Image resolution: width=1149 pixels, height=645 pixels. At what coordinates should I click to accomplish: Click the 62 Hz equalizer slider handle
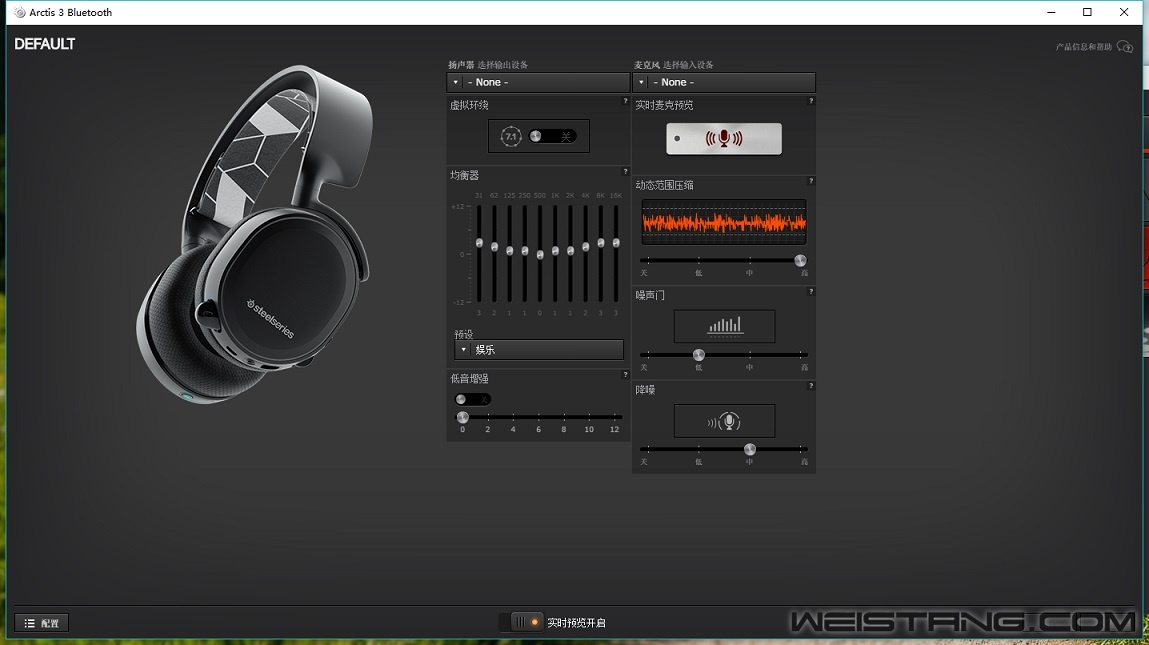pyautogui.click(x=495, y=247)
